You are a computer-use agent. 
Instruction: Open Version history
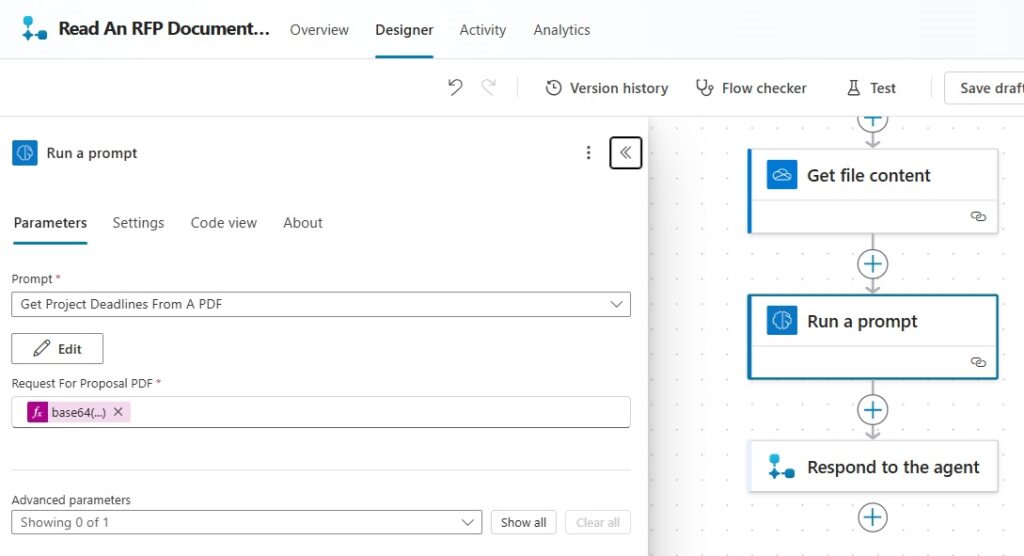pyautogui.click(x=607, y=88)
